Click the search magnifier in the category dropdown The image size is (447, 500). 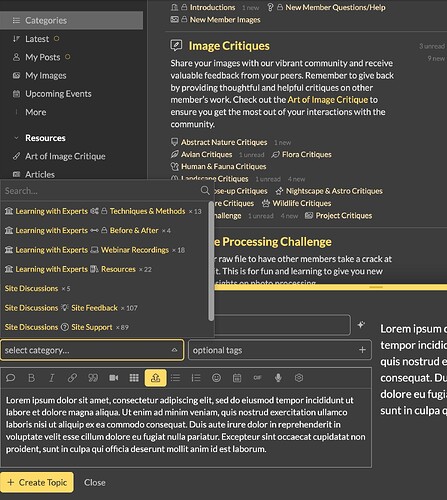click(205, 190)
